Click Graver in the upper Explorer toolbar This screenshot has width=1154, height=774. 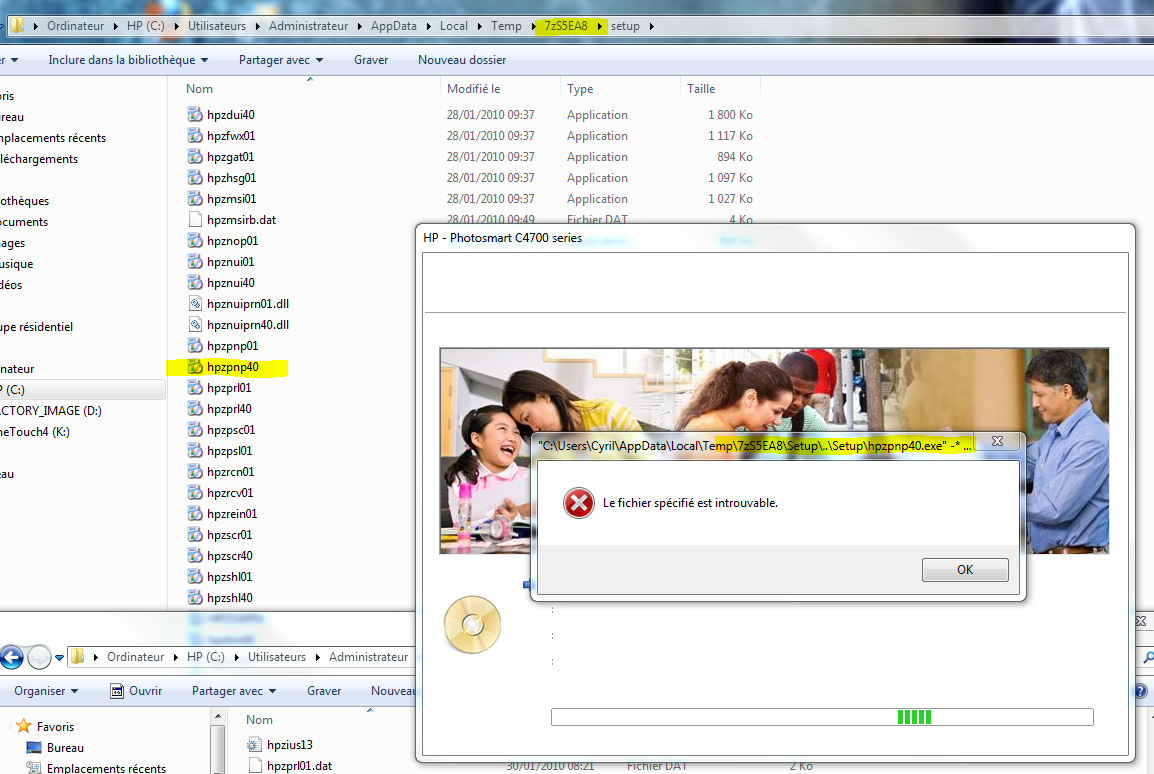pos(371,60)
